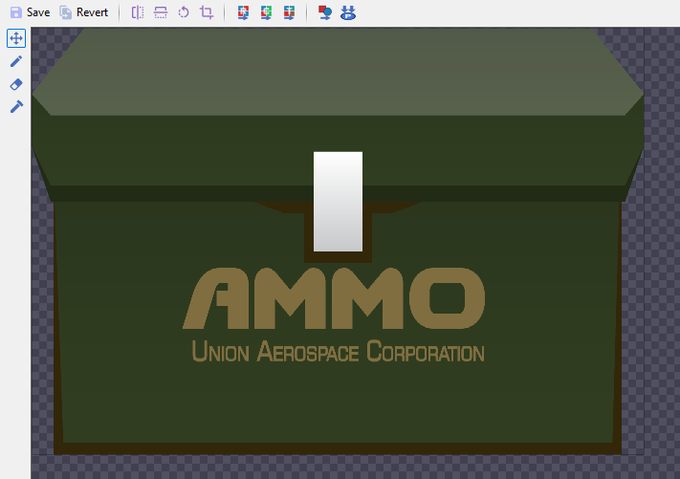The image size is (680, 479).
Task: Flip the image vertically
Action: pyautogui.click(x=160, y=13)
